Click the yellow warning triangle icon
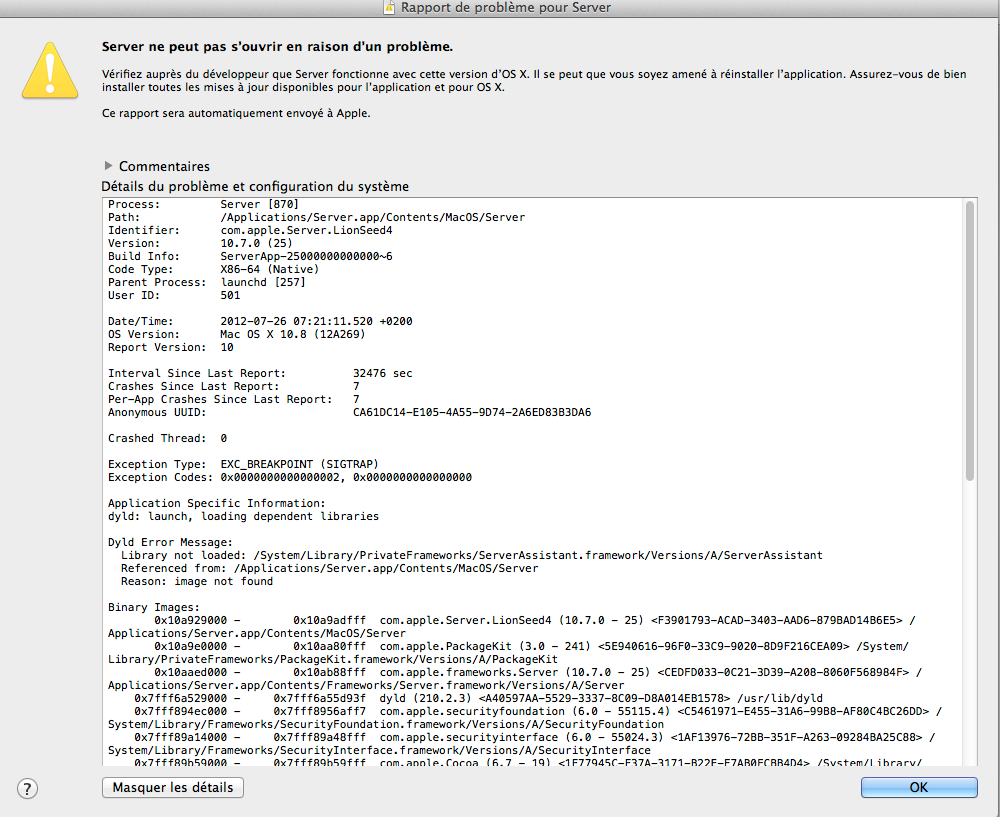This screenshot has height=817, width=1000. pos(50,71)
